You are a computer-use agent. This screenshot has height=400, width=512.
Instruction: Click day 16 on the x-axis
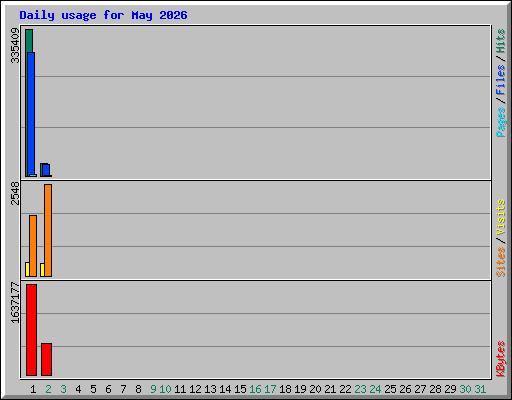point(255,389)
